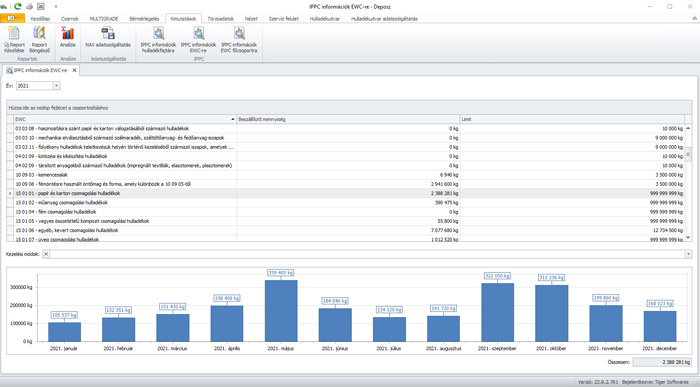Select row 03 03 10 mechanikai elválasztásból
Image resolution: width=700 pixels, height=387 pixels.
pyautogui.click(x=346, y=138)
